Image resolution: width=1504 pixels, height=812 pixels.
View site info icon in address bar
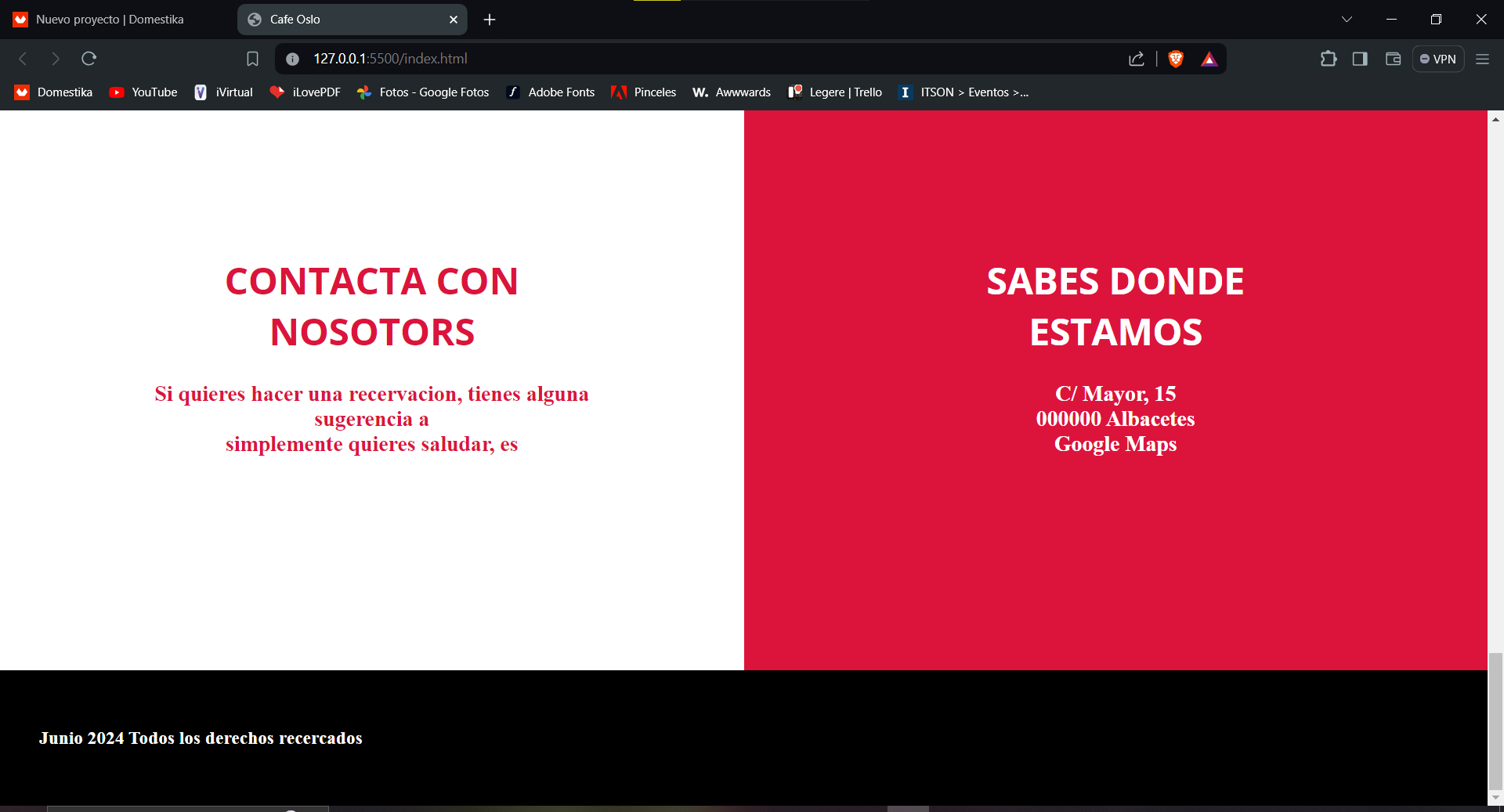[292, 59]
